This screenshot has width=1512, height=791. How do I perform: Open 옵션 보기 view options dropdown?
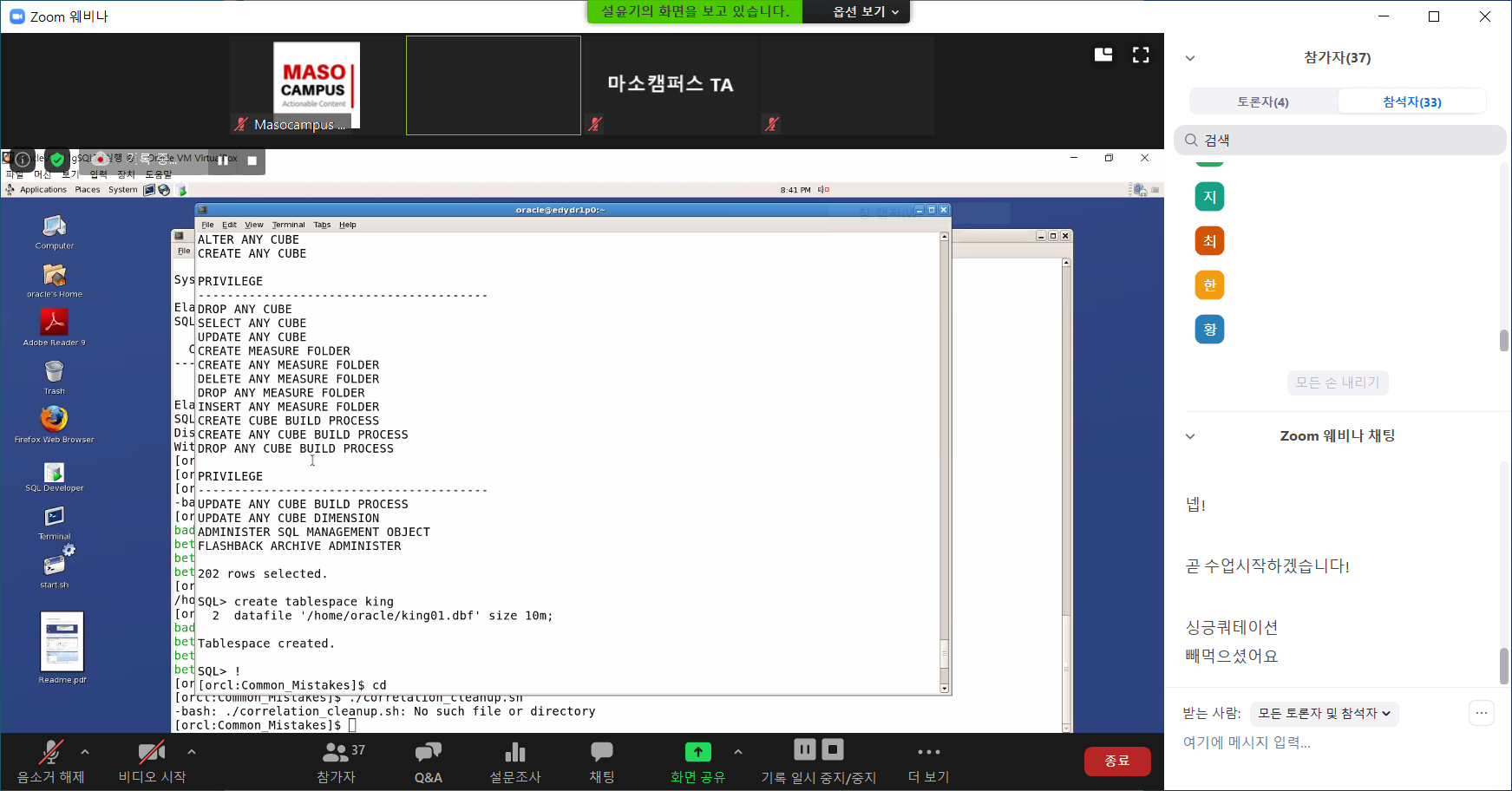(x=865, y=11)
